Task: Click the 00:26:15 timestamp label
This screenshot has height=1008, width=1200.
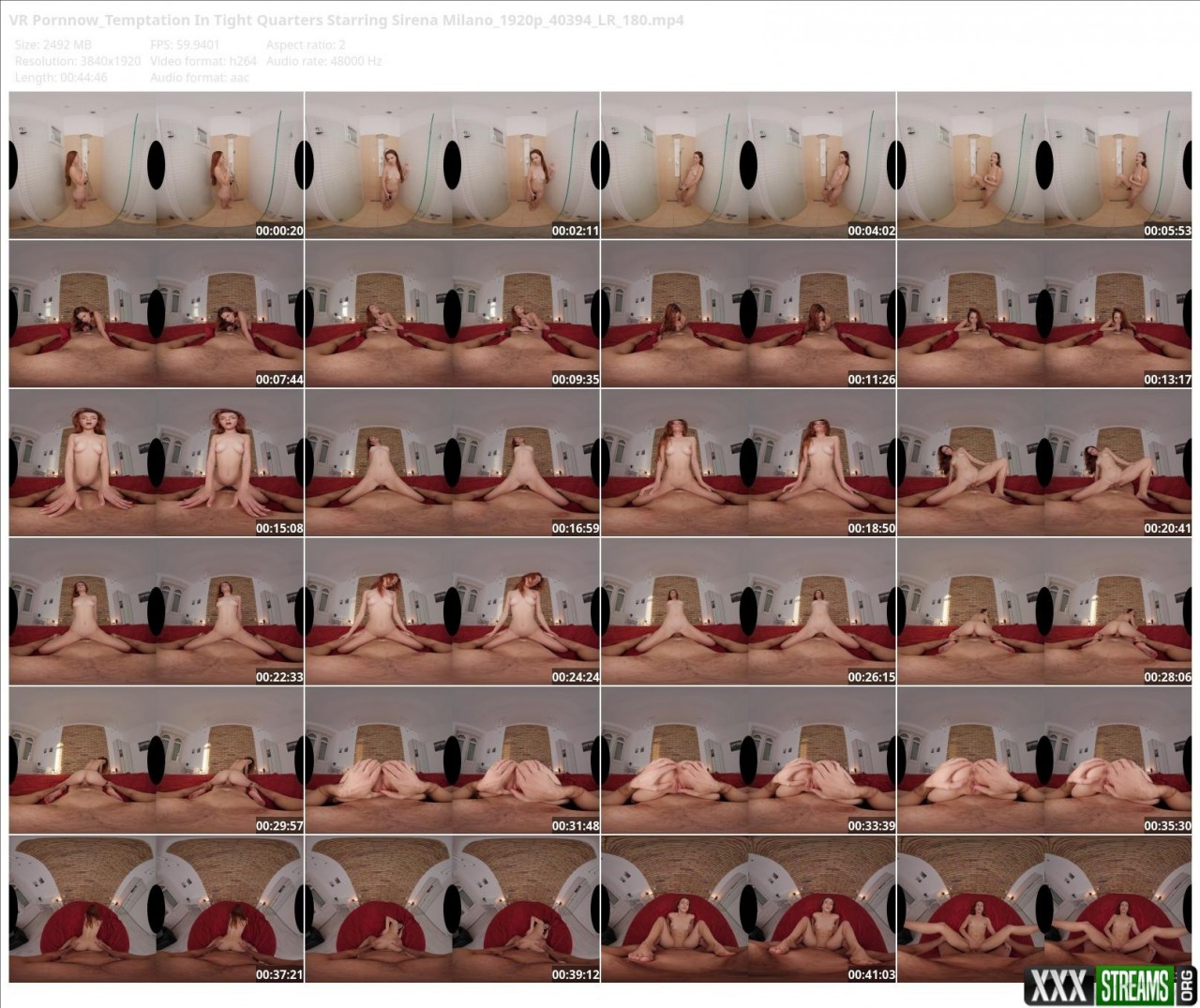Action: tap(871, 677)
